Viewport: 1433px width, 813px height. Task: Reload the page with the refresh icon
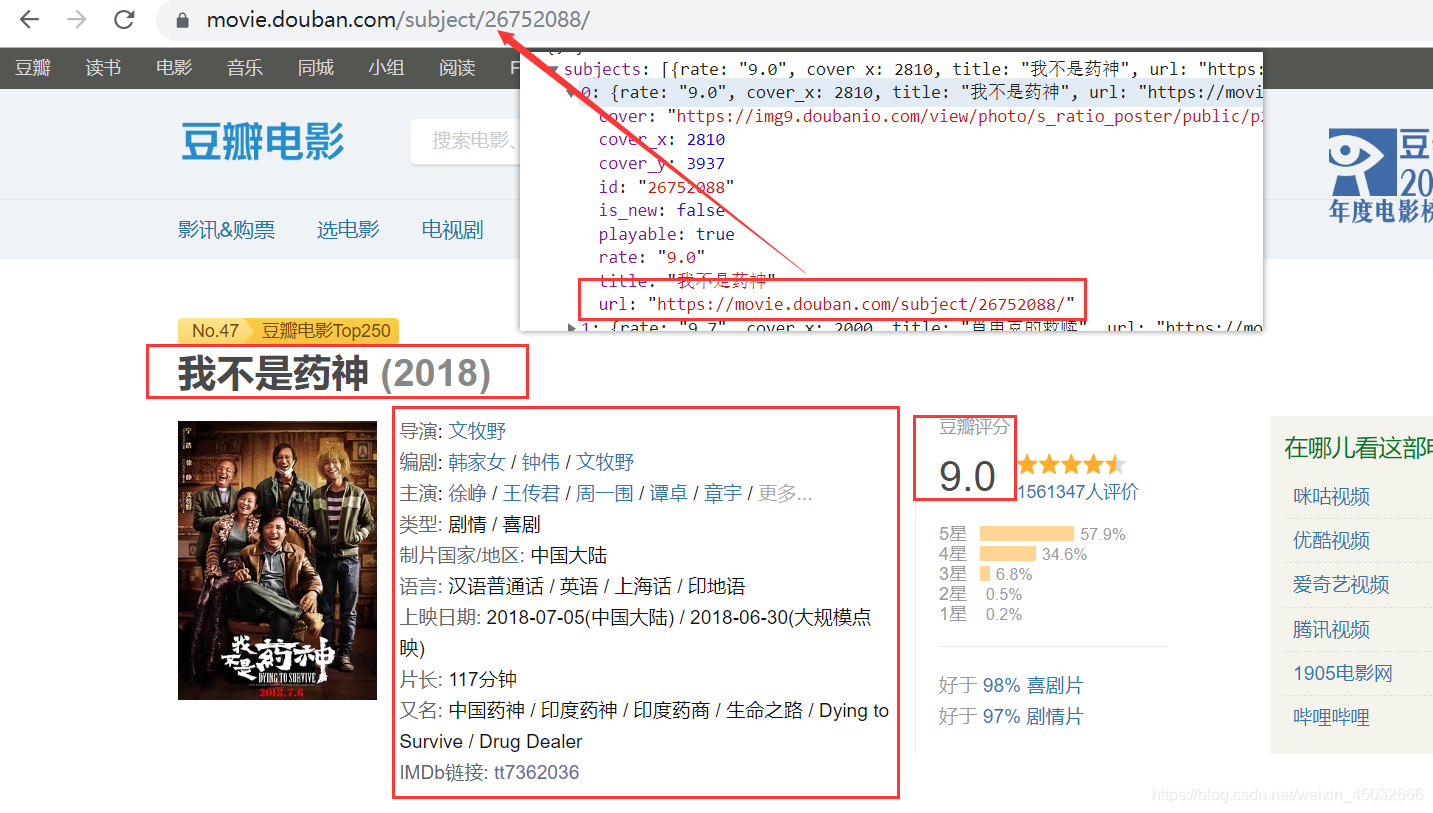pyautogui.click(x=124, y=19)
